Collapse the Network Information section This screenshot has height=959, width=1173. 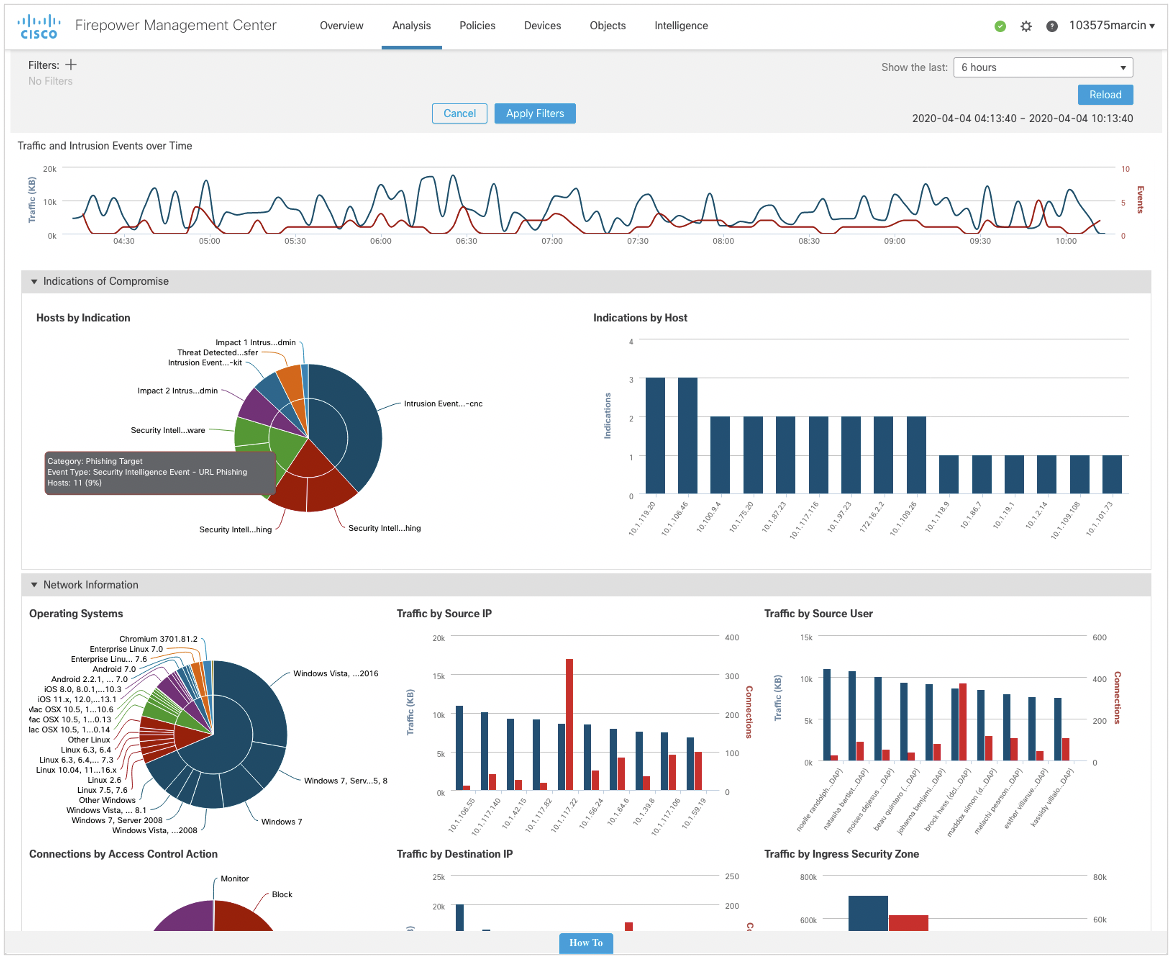[34, 585]
